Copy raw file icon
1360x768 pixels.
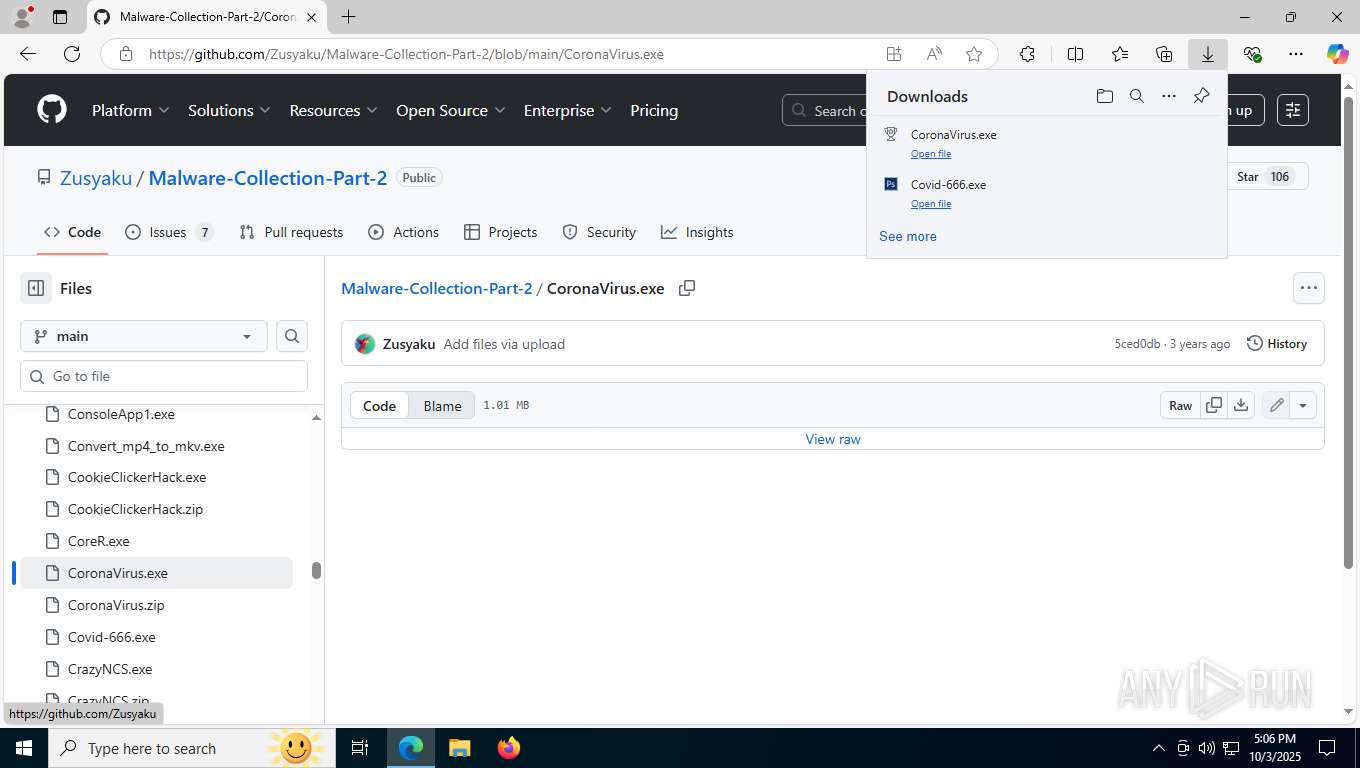click(x=1214, y=405)
